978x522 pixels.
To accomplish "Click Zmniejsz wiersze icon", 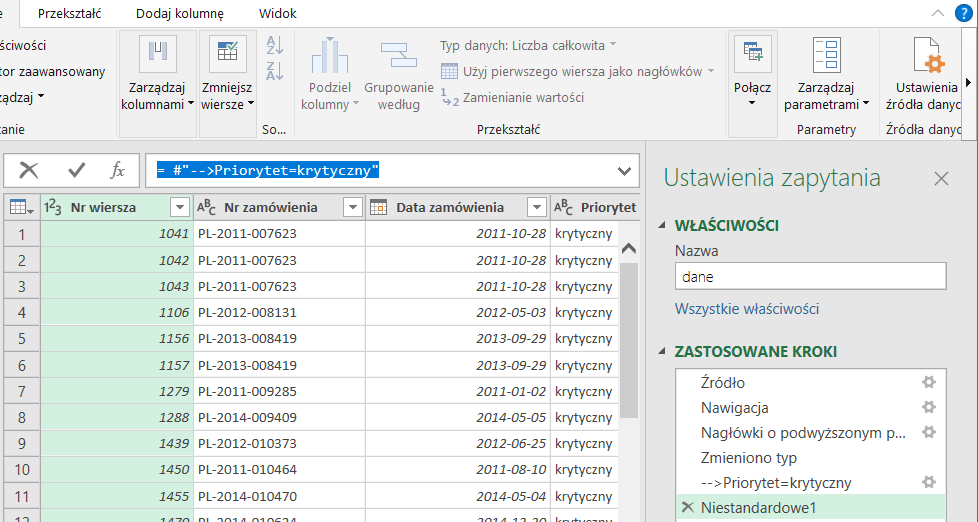I will point(227,55).
